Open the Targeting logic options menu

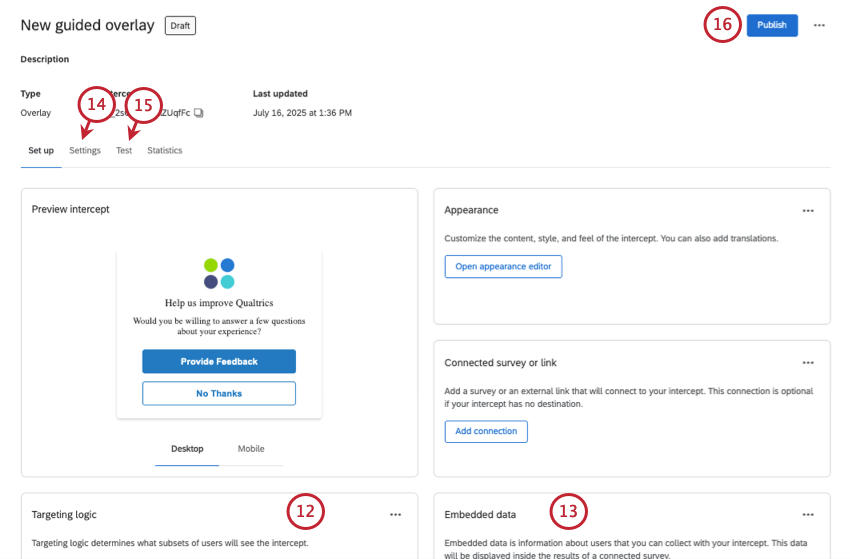coord(395,515)
